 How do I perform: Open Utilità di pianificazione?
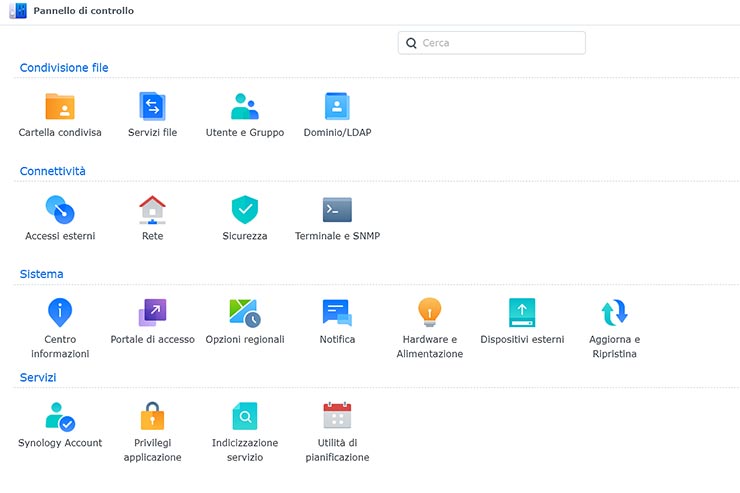click(x=337, y=416)
